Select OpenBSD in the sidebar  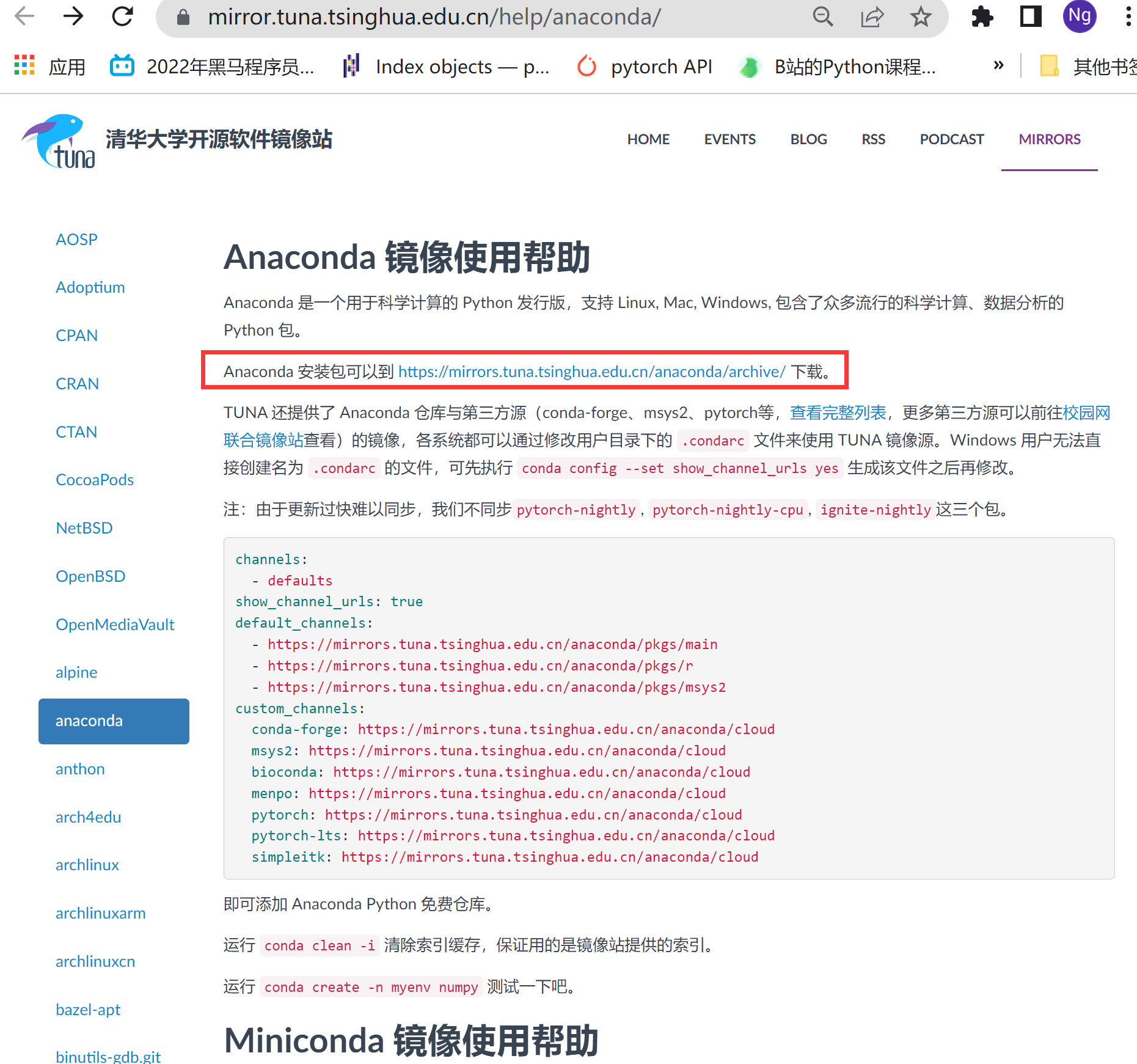pyautogui.click(x=90, y=576)
